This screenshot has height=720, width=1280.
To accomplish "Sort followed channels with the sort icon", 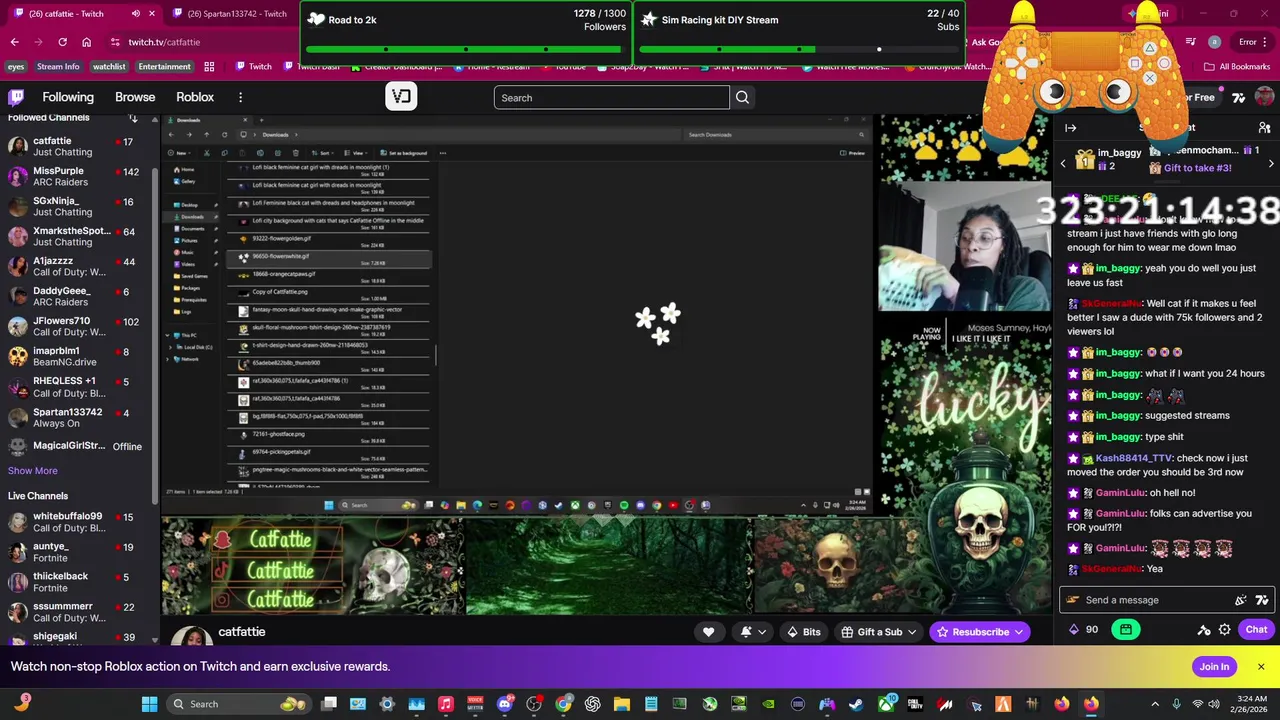I will (x=133, y=118).
